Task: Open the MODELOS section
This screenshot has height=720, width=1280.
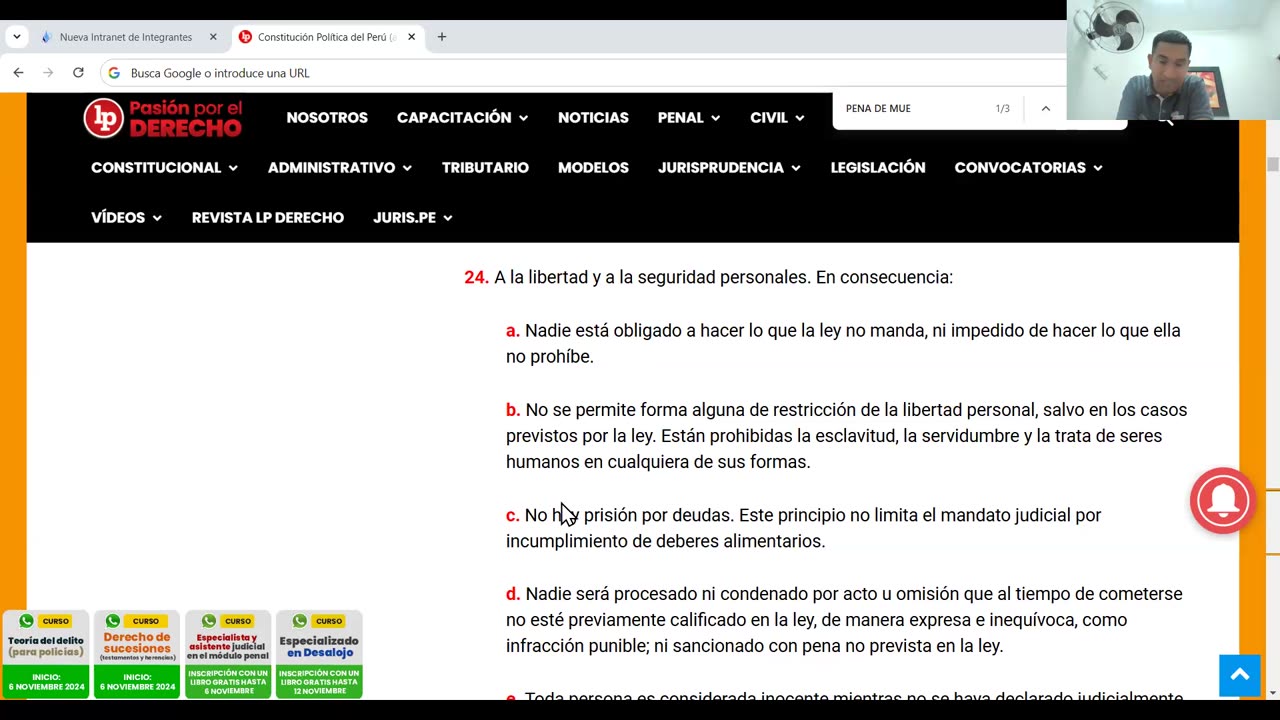Action: 593,168
